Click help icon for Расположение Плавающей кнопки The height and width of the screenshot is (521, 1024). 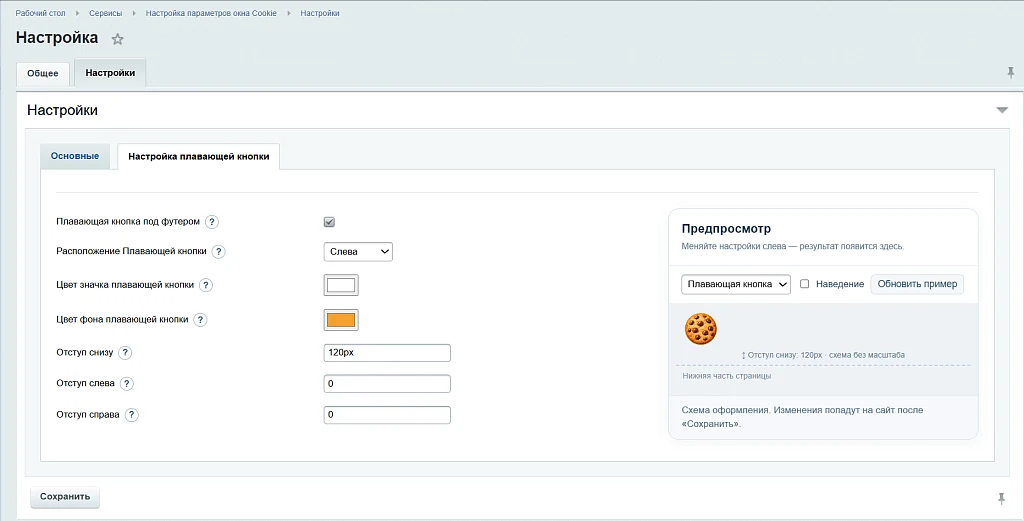(219, 251)
